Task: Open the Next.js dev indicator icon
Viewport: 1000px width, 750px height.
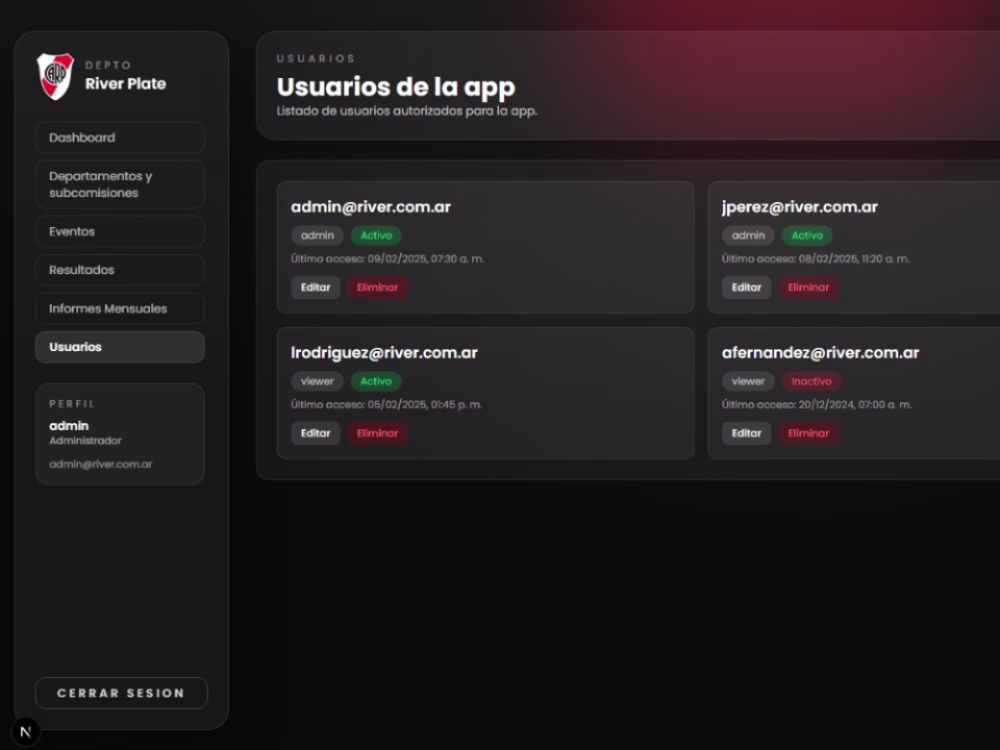Action: tap(26, 732)
